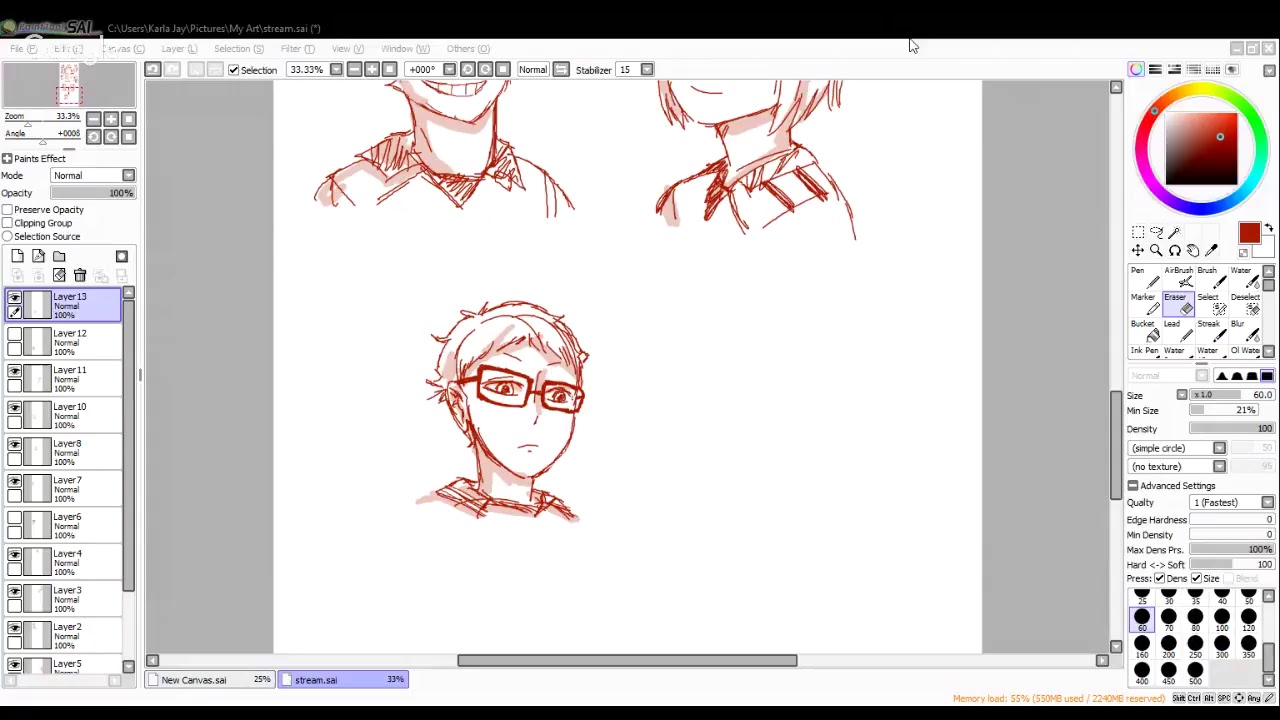Click the undo arrow in the toolbar
Viewport: 1280px width, 720px height.
coord(152,70)
